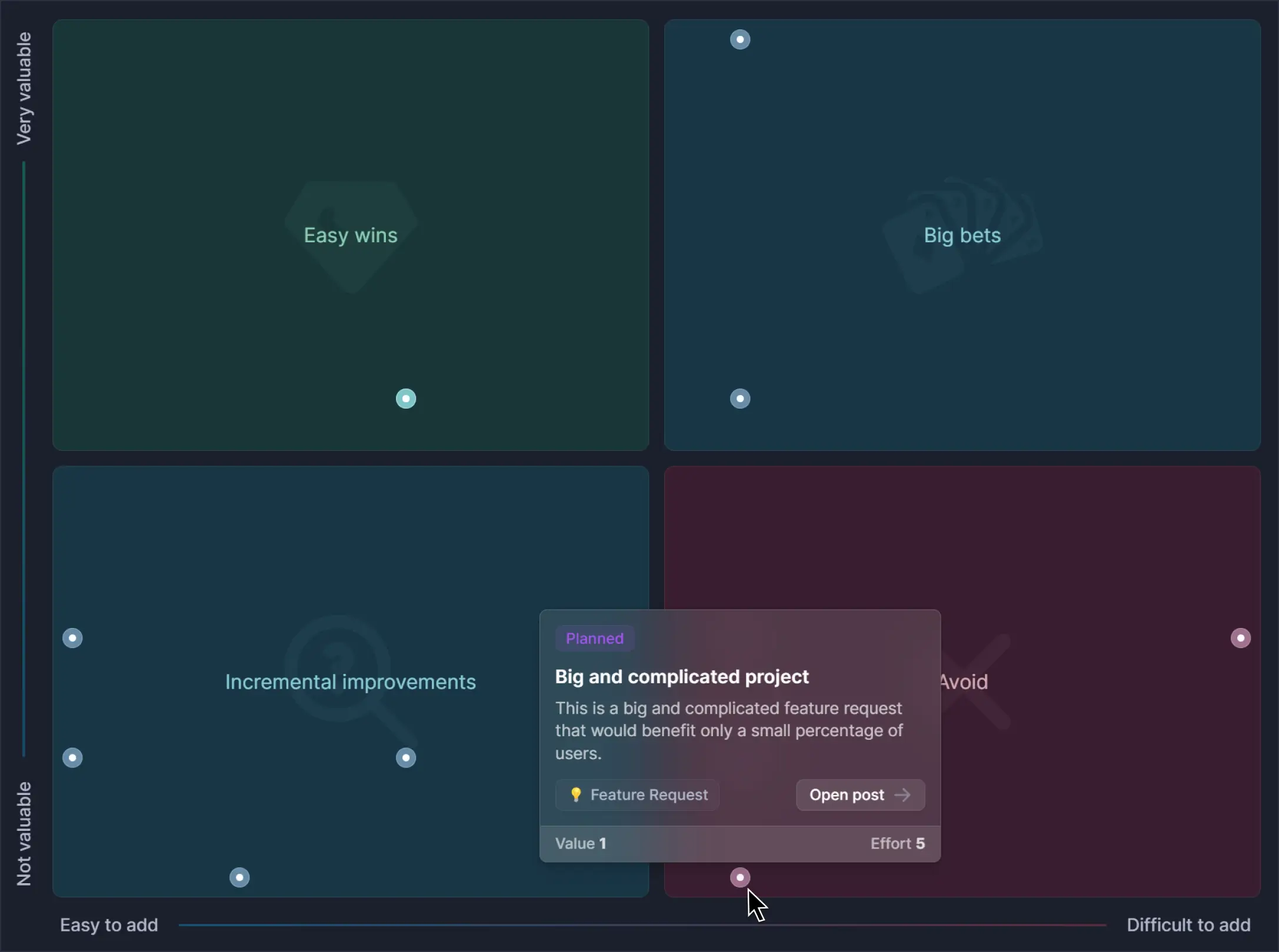Image resolution: width=1279 pixels, height=952 pixels.
Task: Click the dot below the magnifier watermark
Action: point(406,758)
